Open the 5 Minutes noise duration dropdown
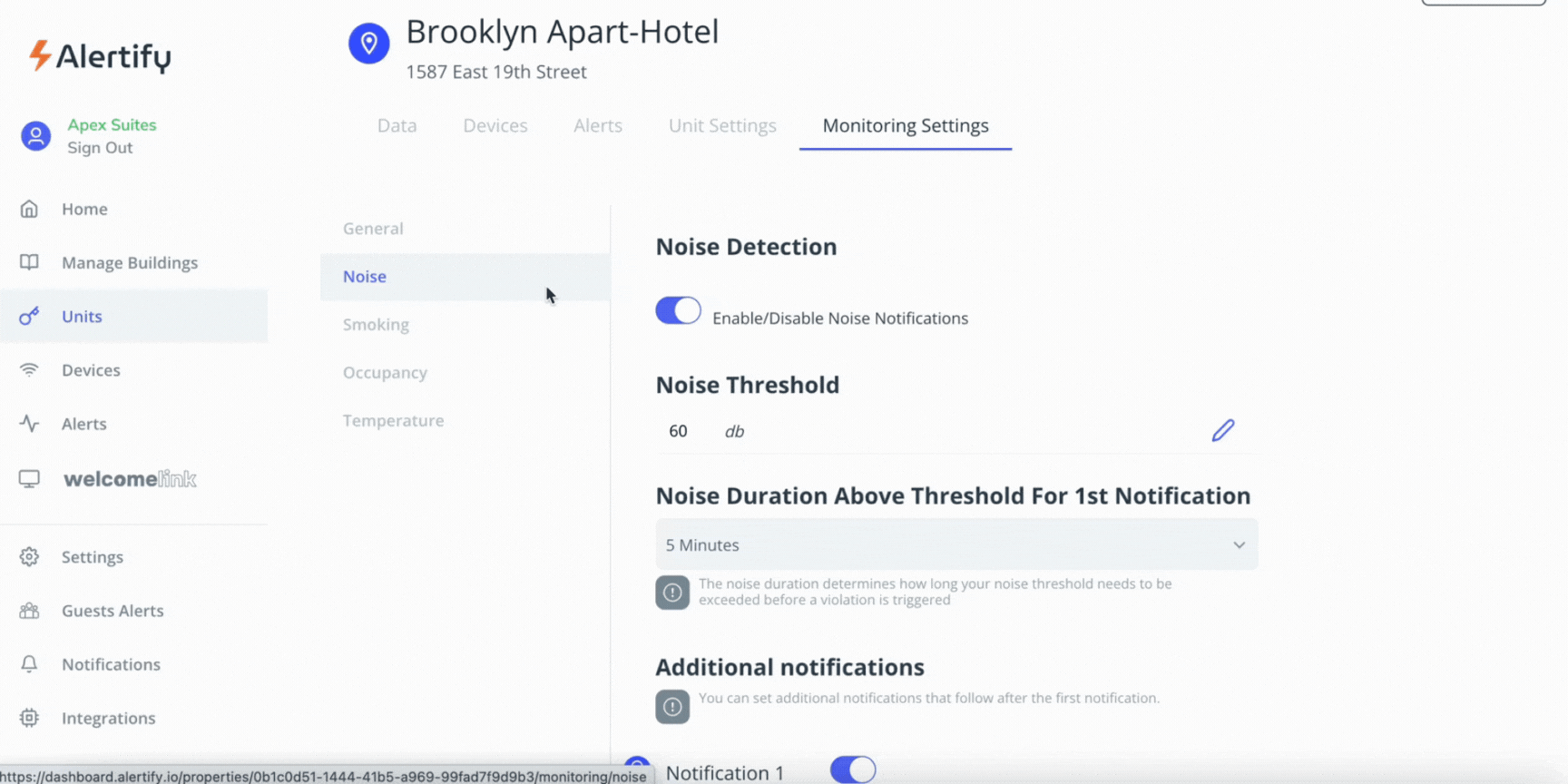This screenshot has height=784, width=1568. 944,545
